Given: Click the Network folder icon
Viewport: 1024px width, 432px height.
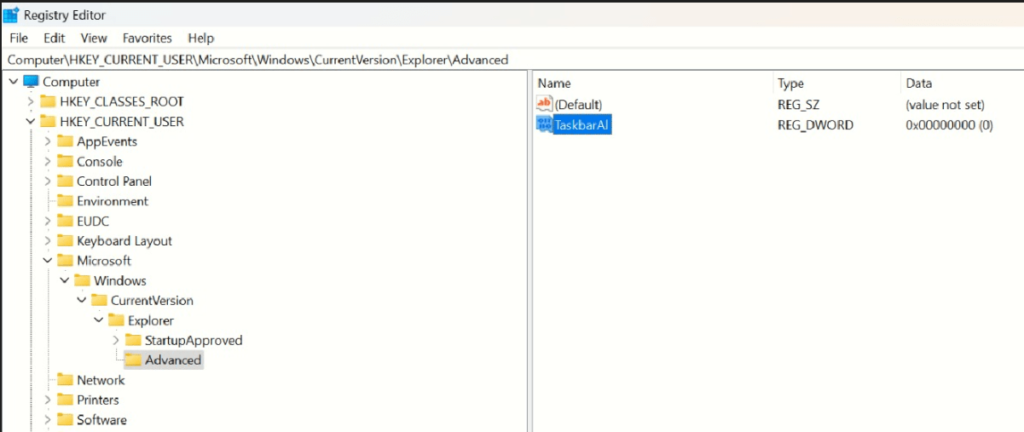Looking at the screenshot, I should 65,380.
